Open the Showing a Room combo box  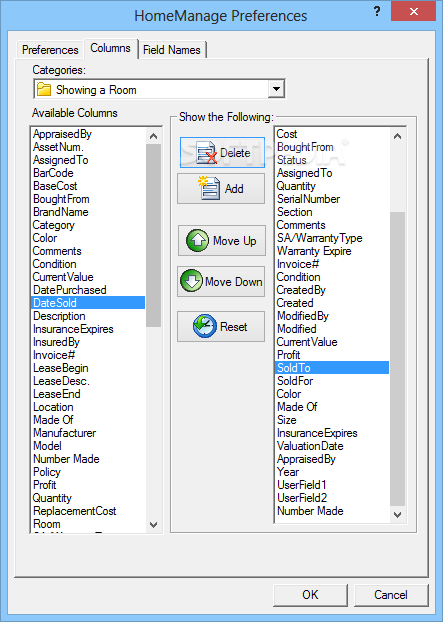(x=159, y=89)
